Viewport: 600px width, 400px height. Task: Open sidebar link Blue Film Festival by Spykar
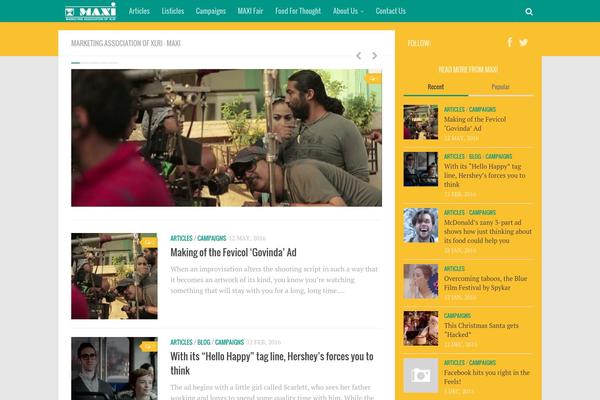[x=485, y=283]
